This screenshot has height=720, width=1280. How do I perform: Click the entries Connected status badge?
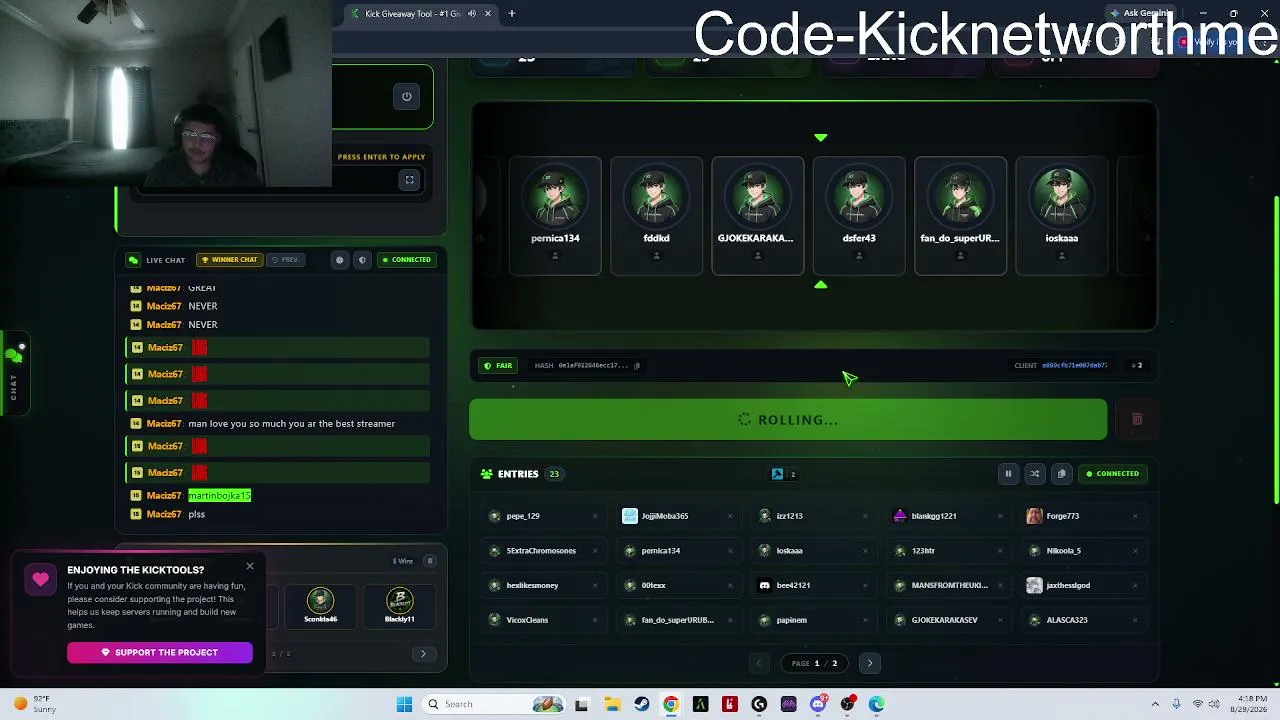point(1112,474)
